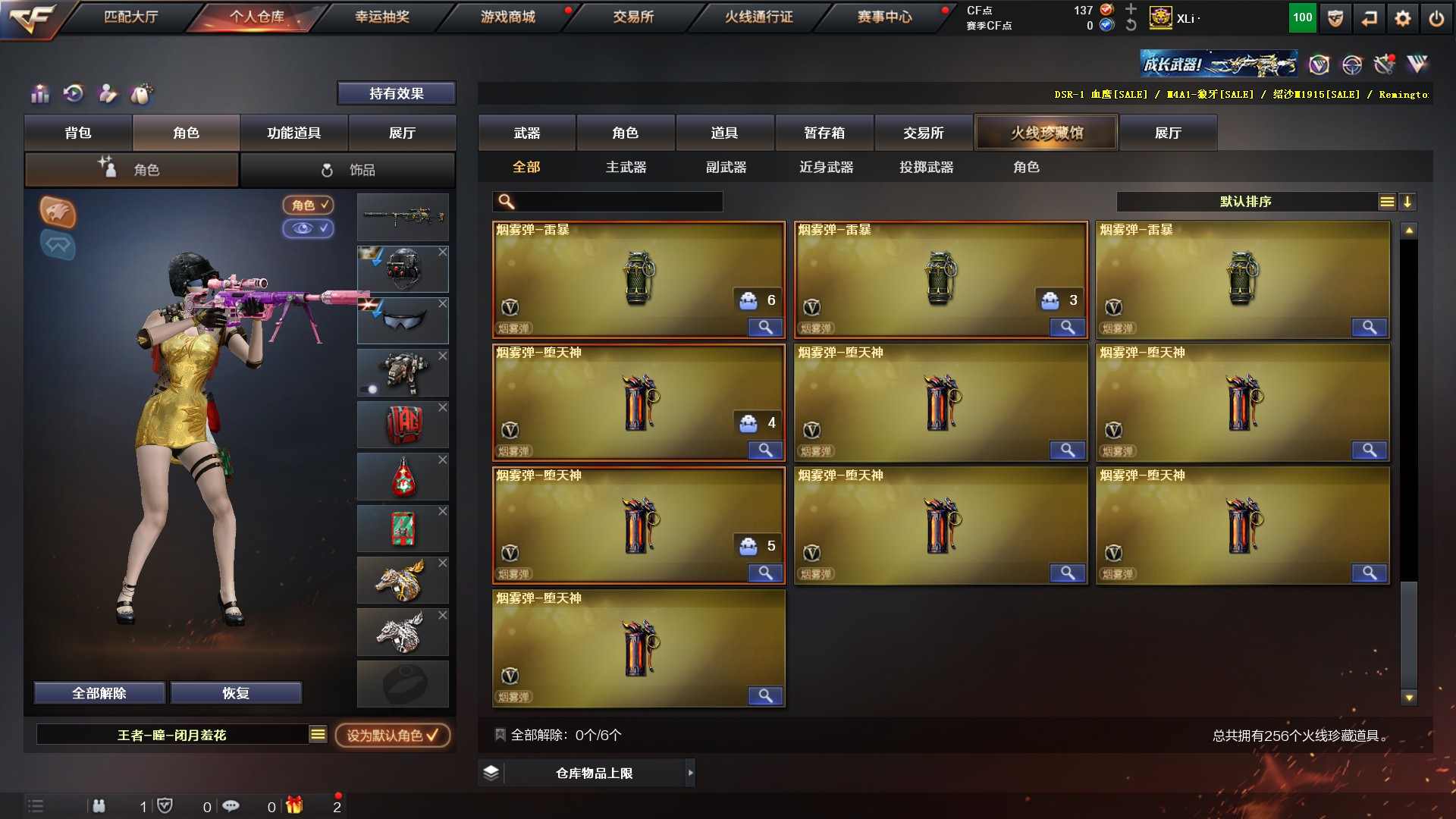Click the chat bubble icon in bottom bar
This screenshot has height=819, width=1456.
pyautogui.click(x=231, y=806)
